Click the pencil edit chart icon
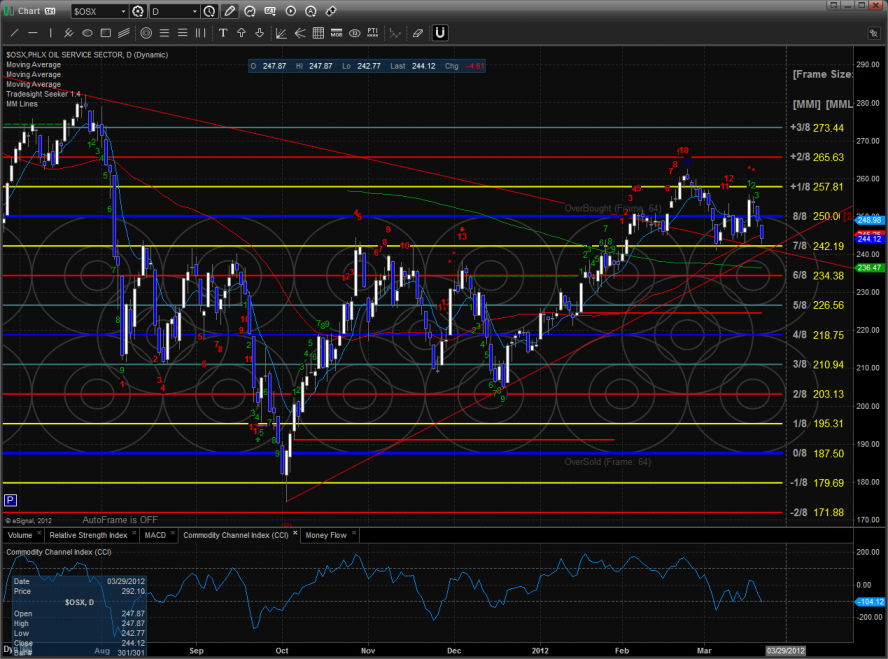Viewport: 888px width, 659px height. [230, 12]
